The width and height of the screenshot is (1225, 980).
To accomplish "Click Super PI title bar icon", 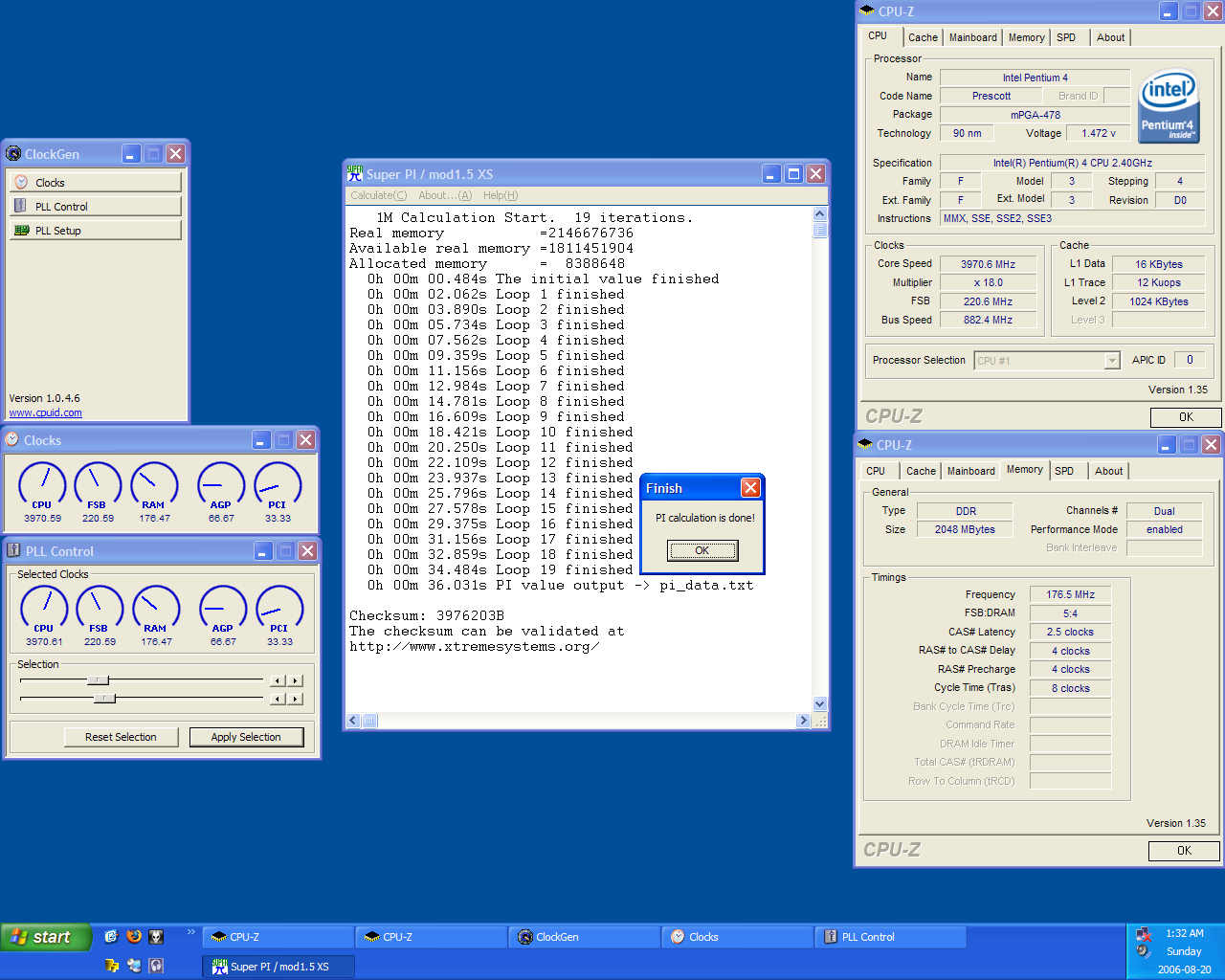I will click(x=355, y=173).
